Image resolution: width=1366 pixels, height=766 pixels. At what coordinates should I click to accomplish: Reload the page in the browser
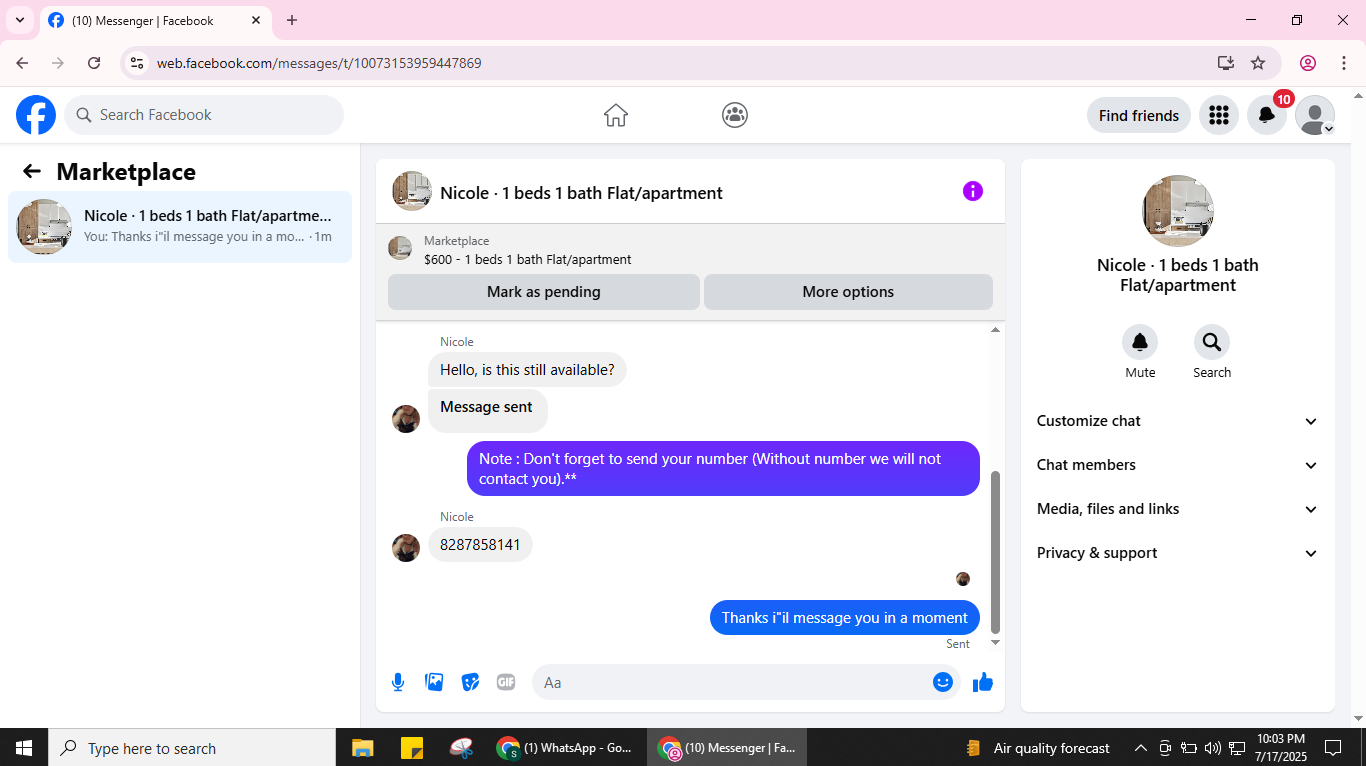tap(94, 63)
